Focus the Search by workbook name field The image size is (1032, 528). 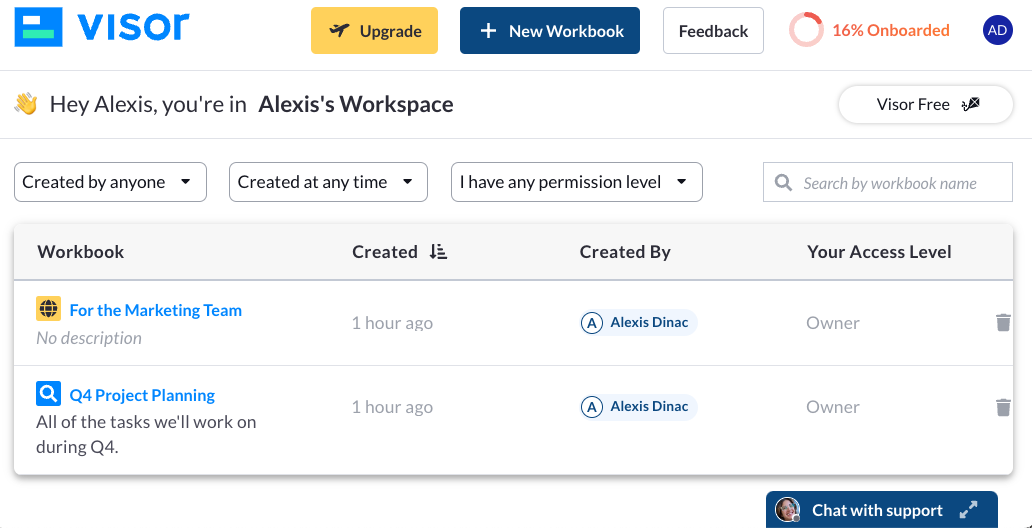(x=888, y=182)
